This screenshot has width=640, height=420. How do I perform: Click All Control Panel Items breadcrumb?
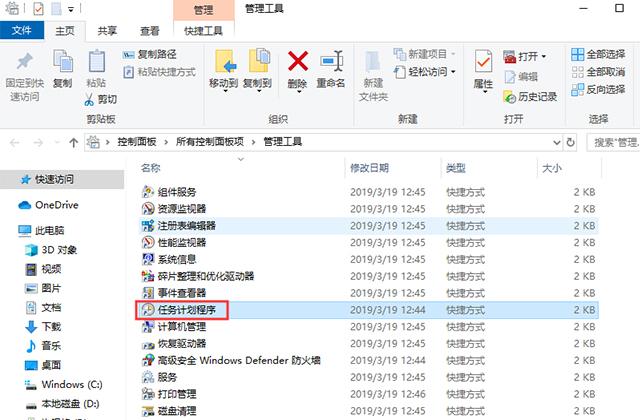pyautogui.click(x=210, y=142)
